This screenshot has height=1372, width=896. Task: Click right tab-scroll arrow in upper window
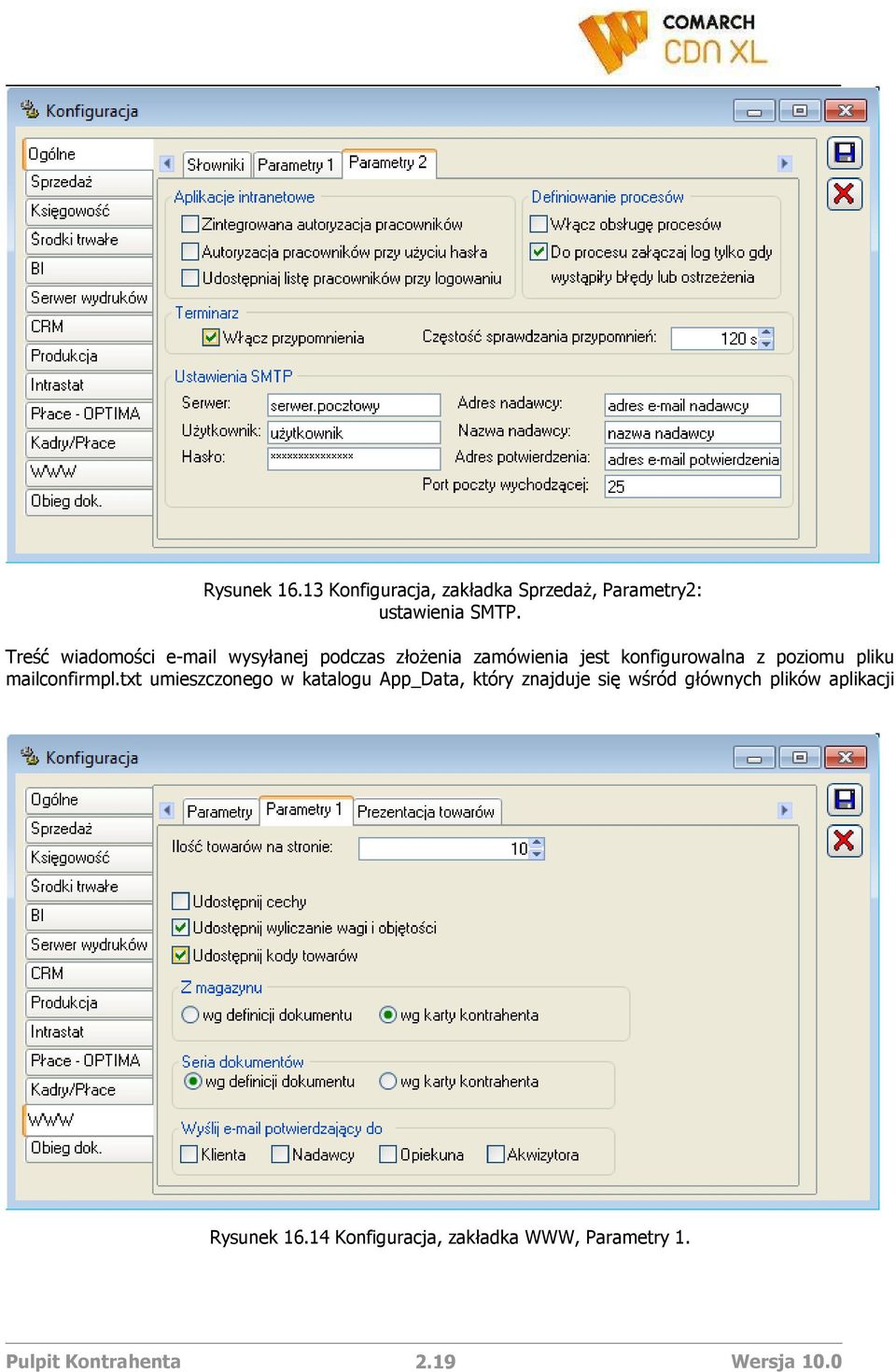(x=785, y=163)
